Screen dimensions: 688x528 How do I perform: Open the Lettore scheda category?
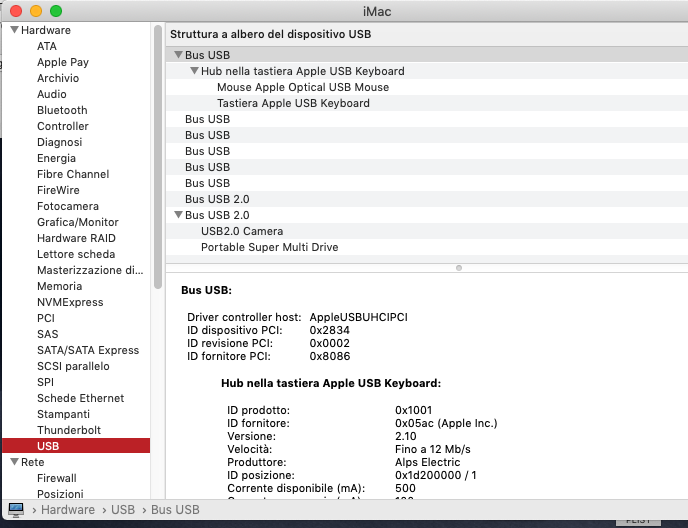coord(76,254)
